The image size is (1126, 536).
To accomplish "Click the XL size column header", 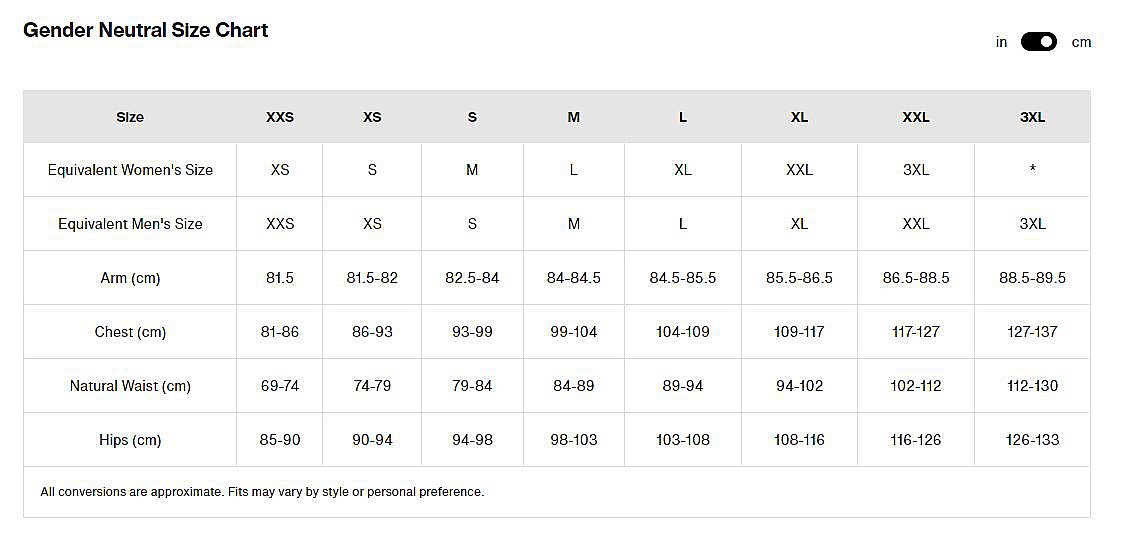I will coord(799,117).
